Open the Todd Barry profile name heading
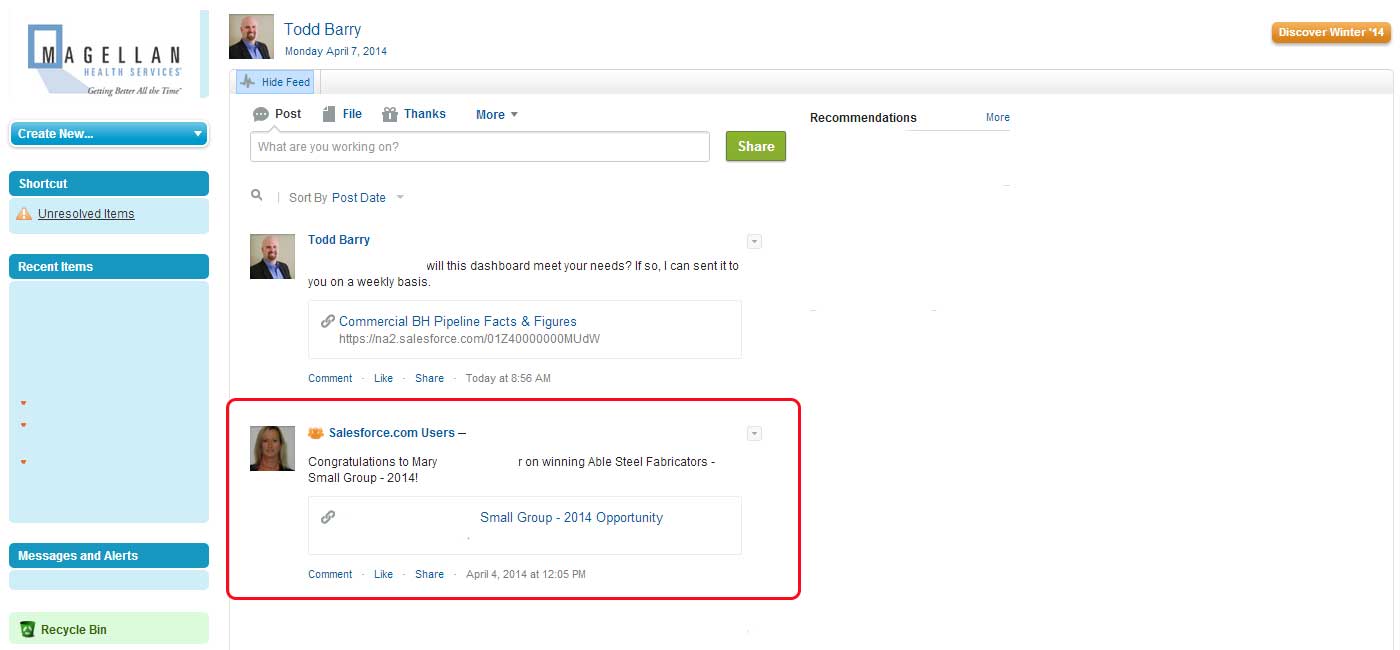 click(323, 29)
